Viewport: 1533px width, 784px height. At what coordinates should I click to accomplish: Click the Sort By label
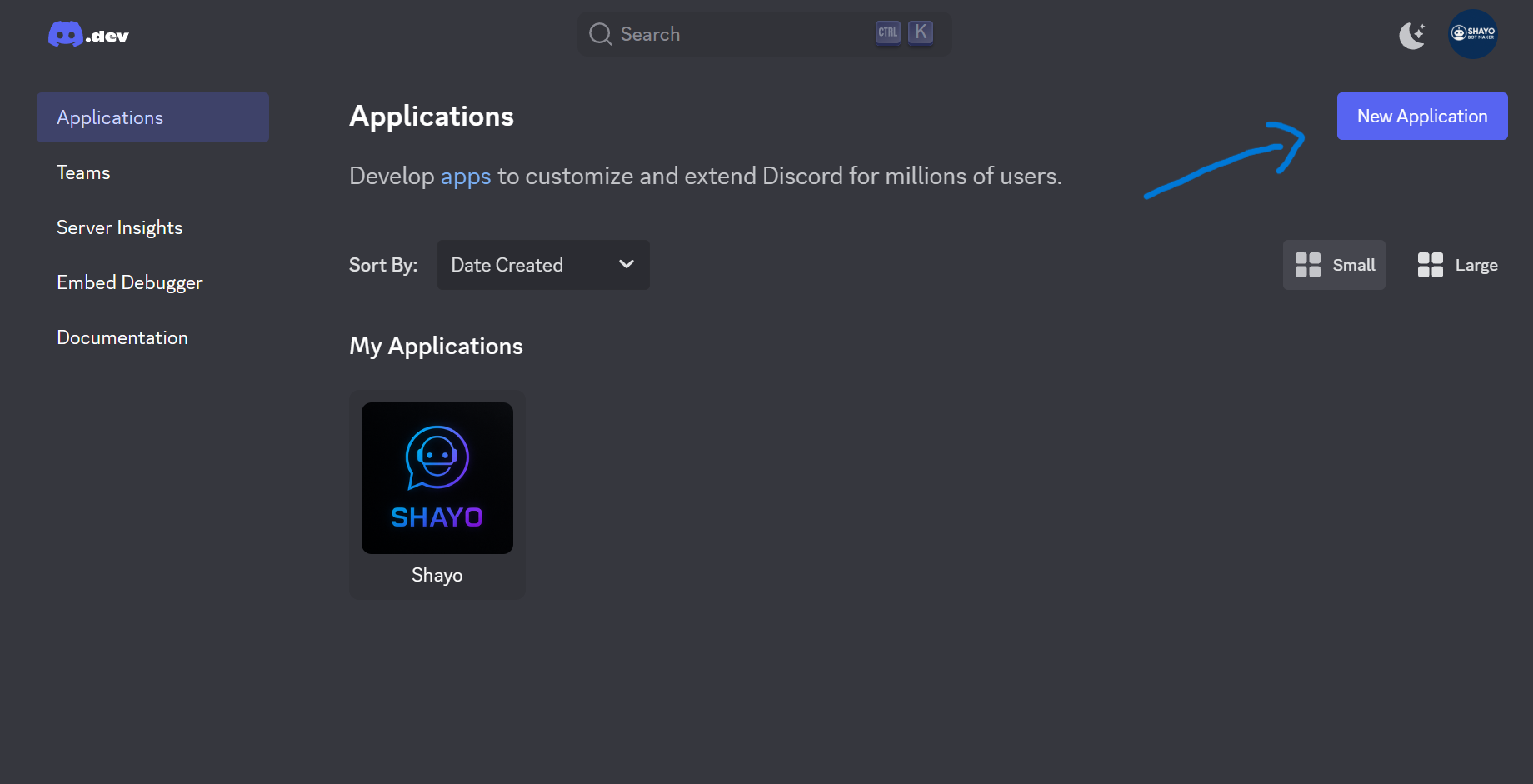[x=383, y=265]
